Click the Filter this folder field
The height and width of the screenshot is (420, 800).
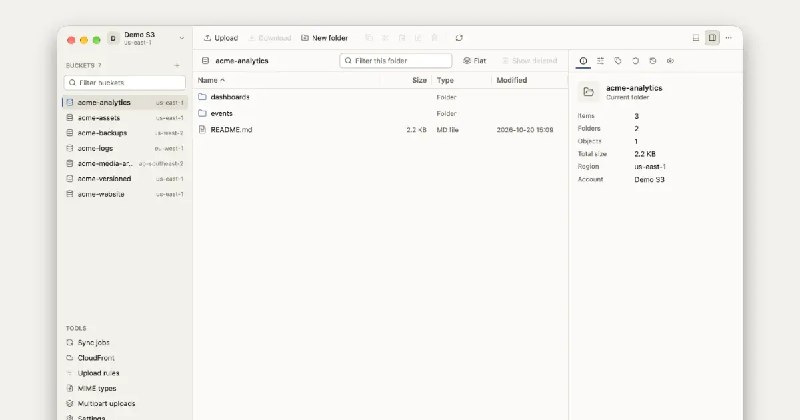pyautogui.click(x=395, y=61)
